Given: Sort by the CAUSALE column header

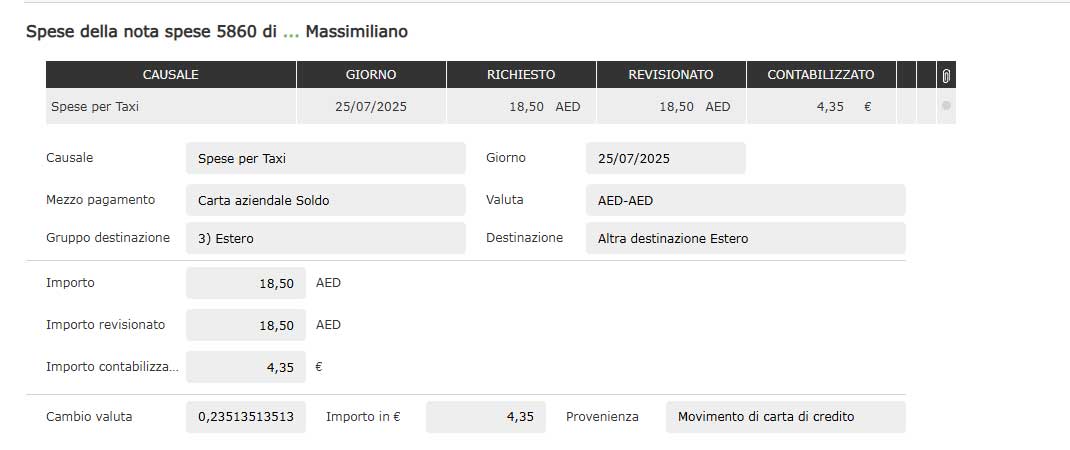Looking at the screenshot, I should pos(171,75).
